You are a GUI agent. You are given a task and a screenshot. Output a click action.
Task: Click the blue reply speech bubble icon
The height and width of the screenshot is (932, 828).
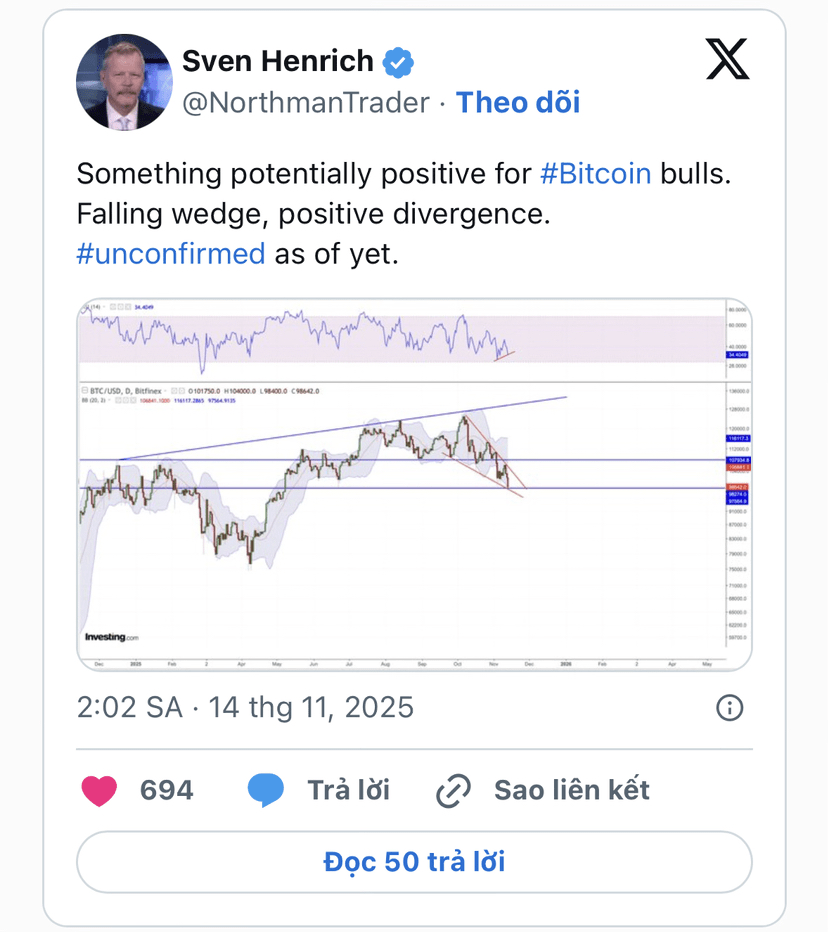tap(266, 790)
